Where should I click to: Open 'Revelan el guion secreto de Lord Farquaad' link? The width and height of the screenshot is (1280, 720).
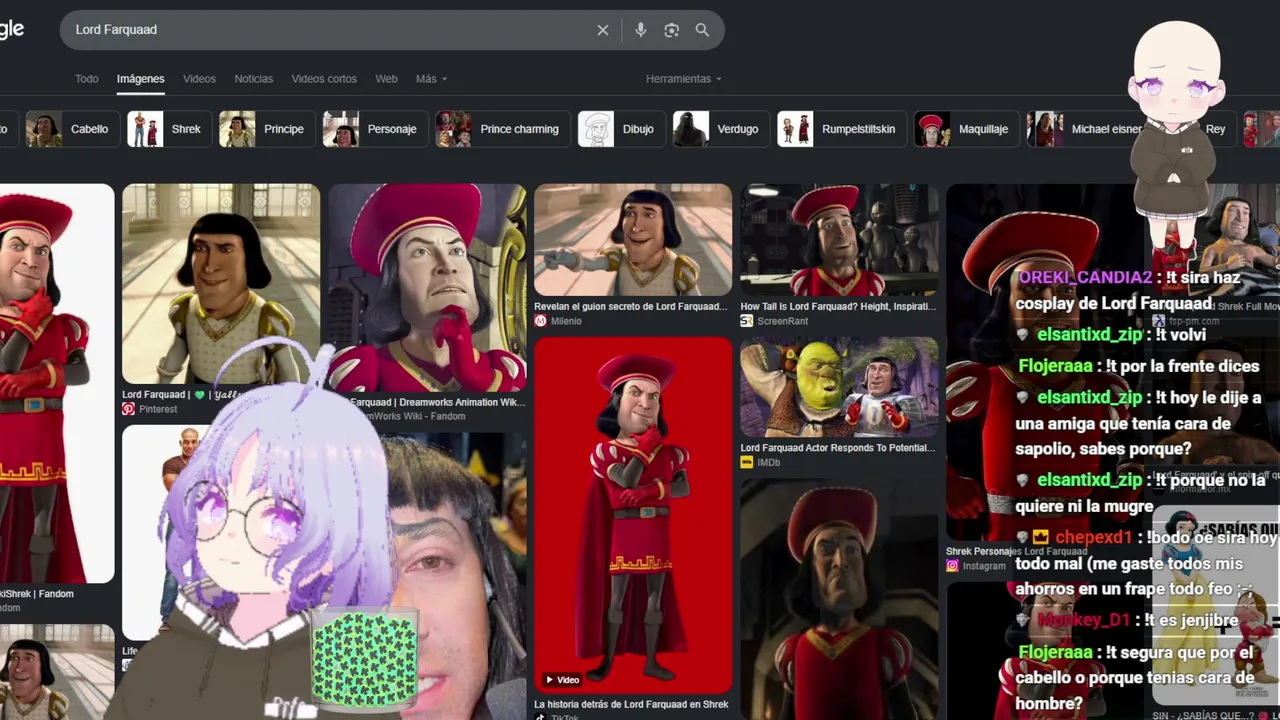tap(631, 307)
